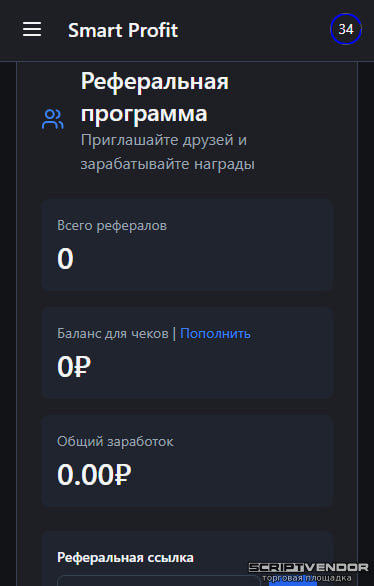
Task: Click the Реферальная ссылка heading
Action: tap(125, 558)
